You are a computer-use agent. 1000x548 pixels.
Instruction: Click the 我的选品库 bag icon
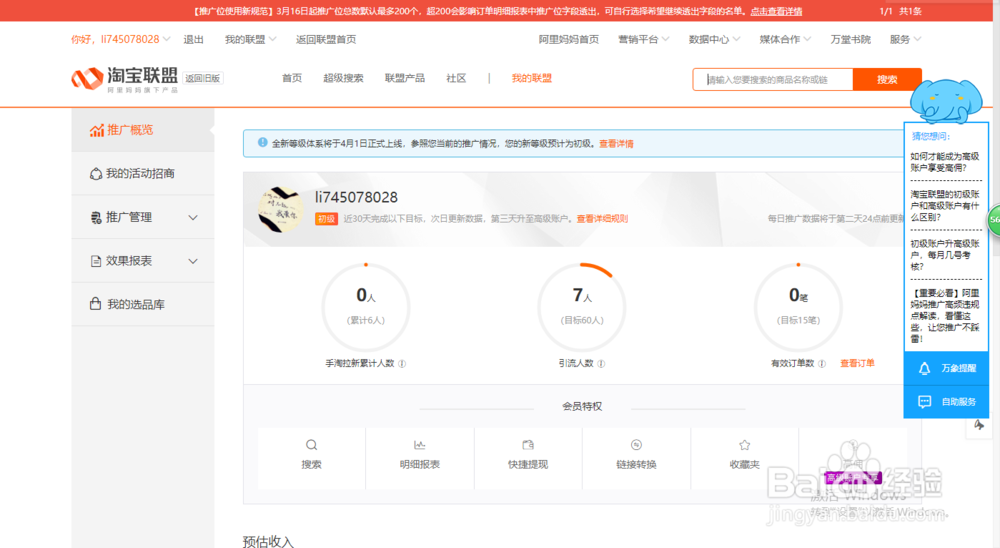click(x=96, y=304)
